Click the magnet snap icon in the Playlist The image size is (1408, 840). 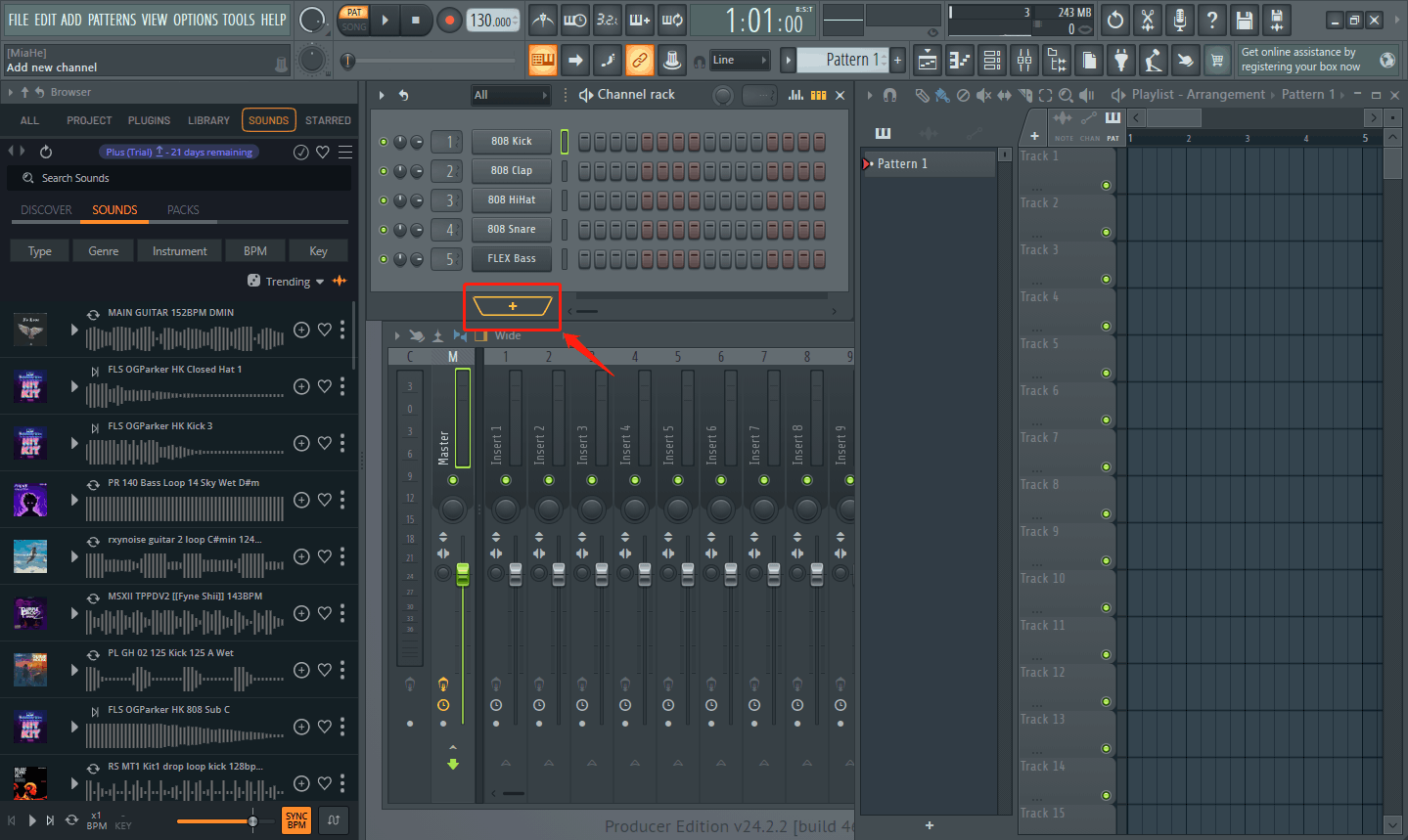[889, 95]
